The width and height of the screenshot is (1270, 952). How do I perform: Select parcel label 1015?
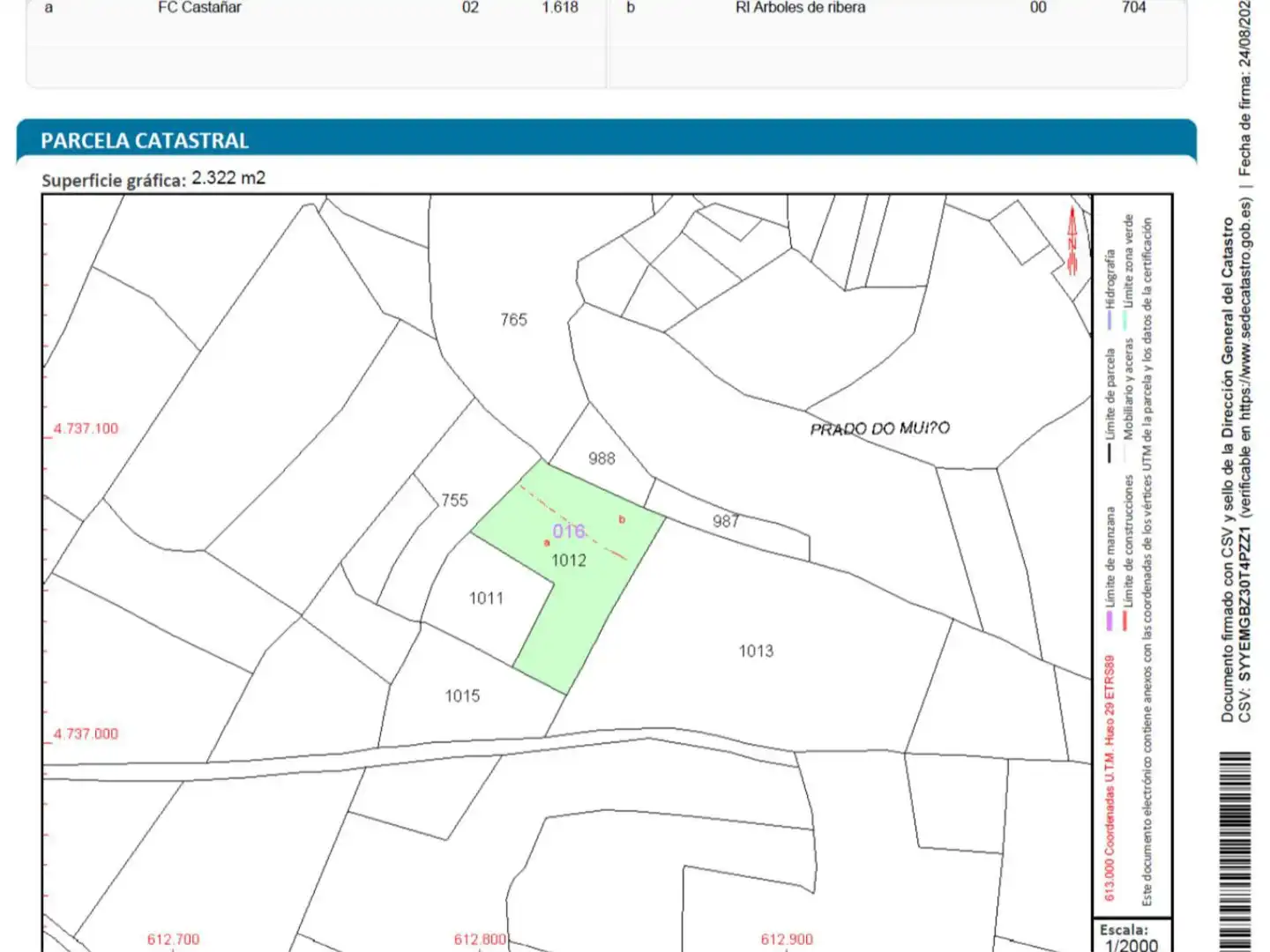[x=462, y=696]
